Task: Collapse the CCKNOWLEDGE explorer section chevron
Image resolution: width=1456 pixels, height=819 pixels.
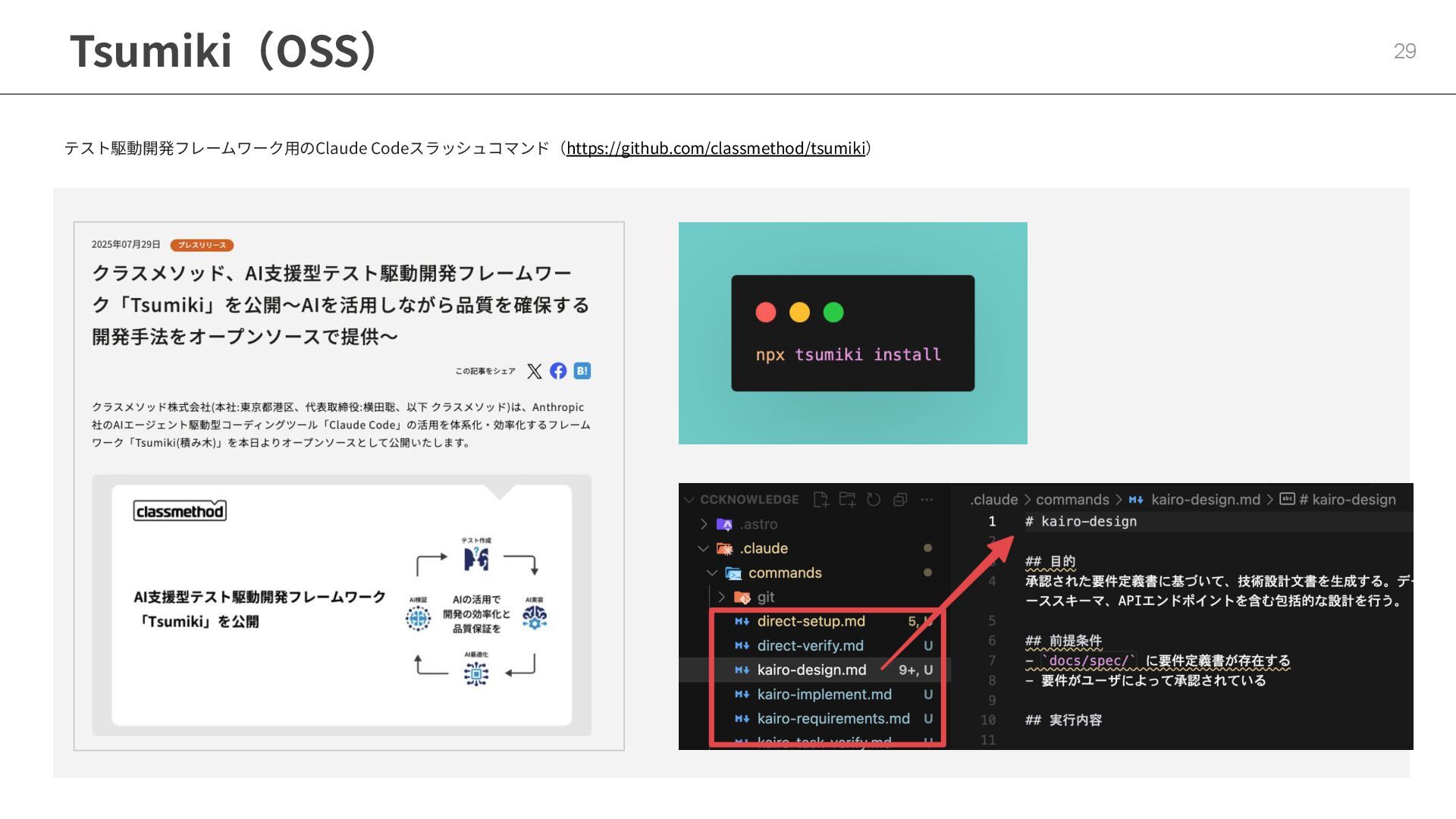Action: [689, 500]
